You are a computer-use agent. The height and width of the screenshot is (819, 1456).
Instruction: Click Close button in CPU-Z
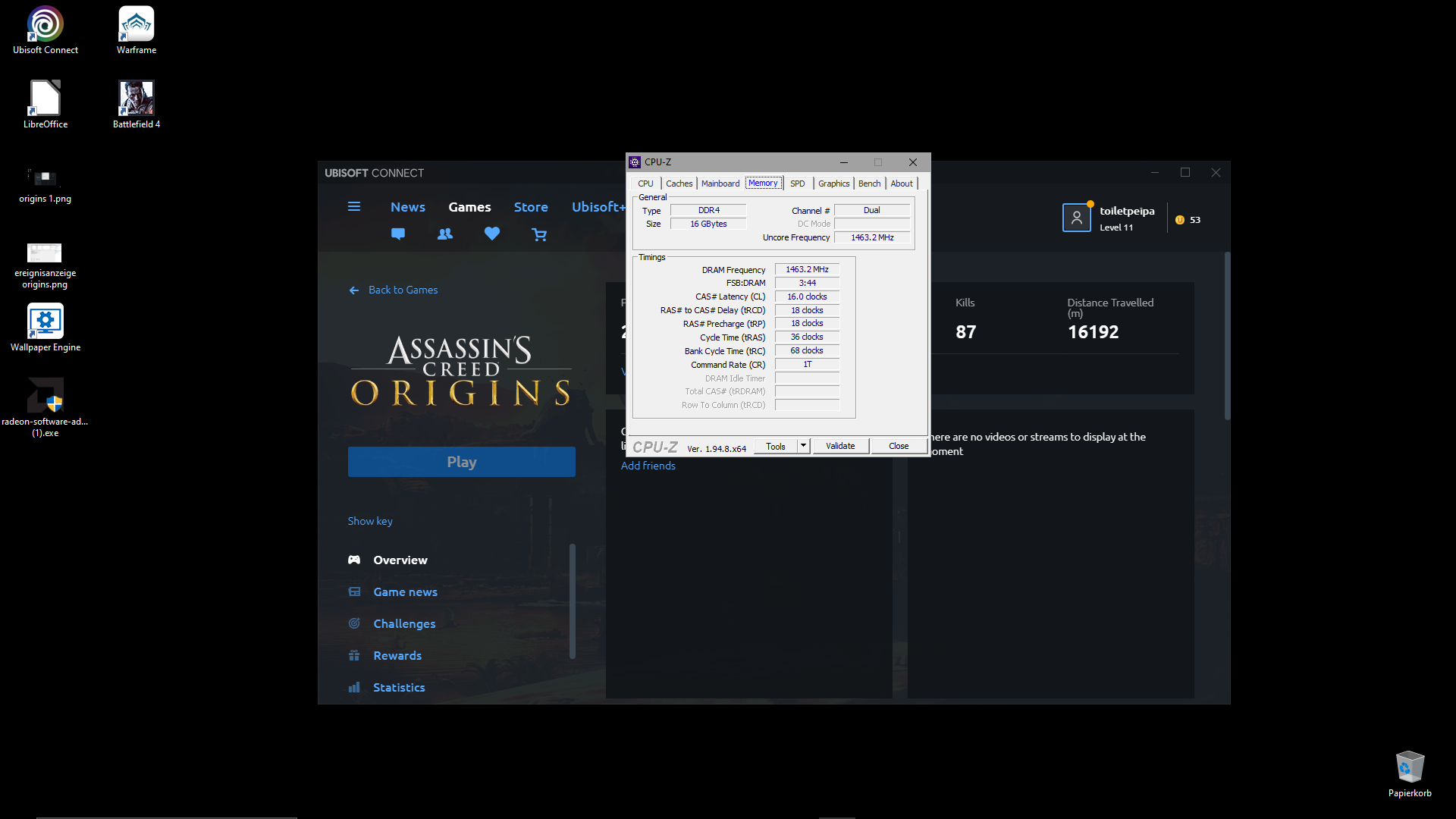[899, 446]
